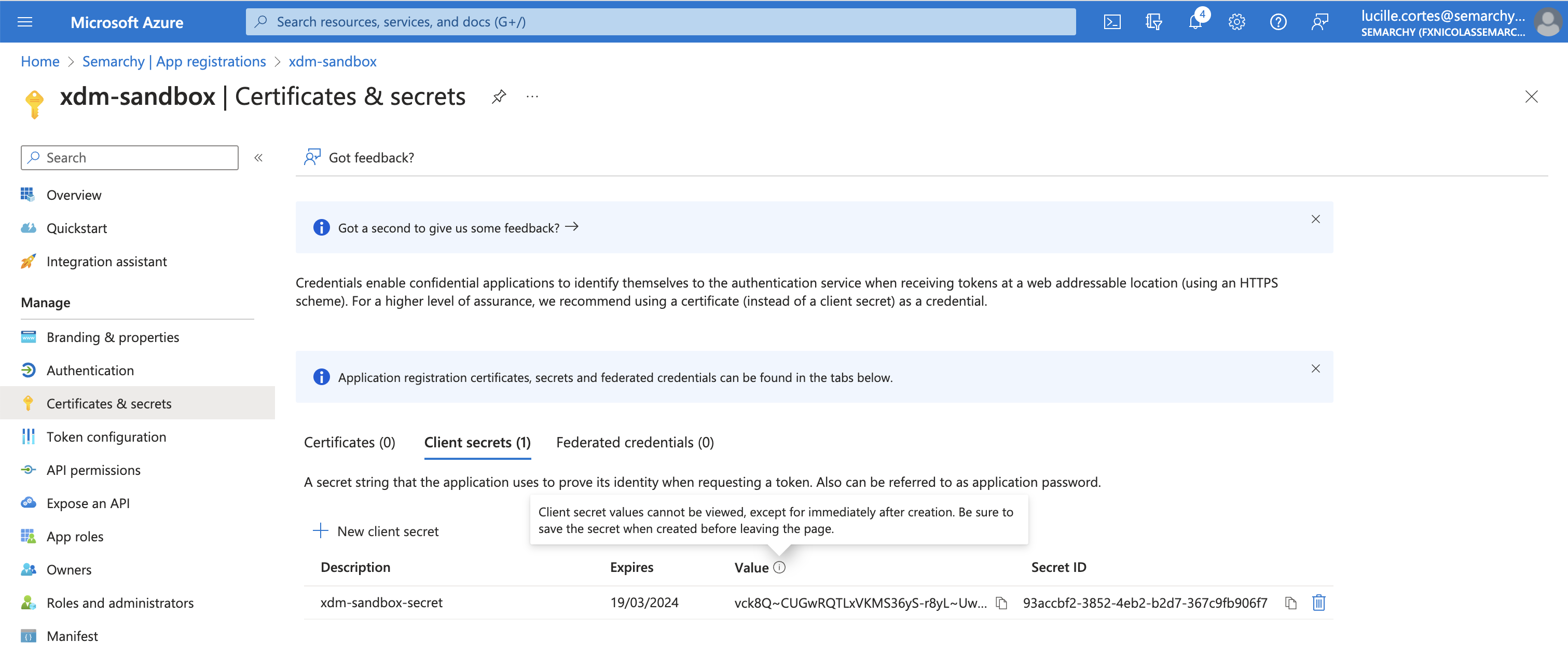The height and width of the screenshot is (656, 1568).
Task: Click New client secret
Action: point(376,531)
